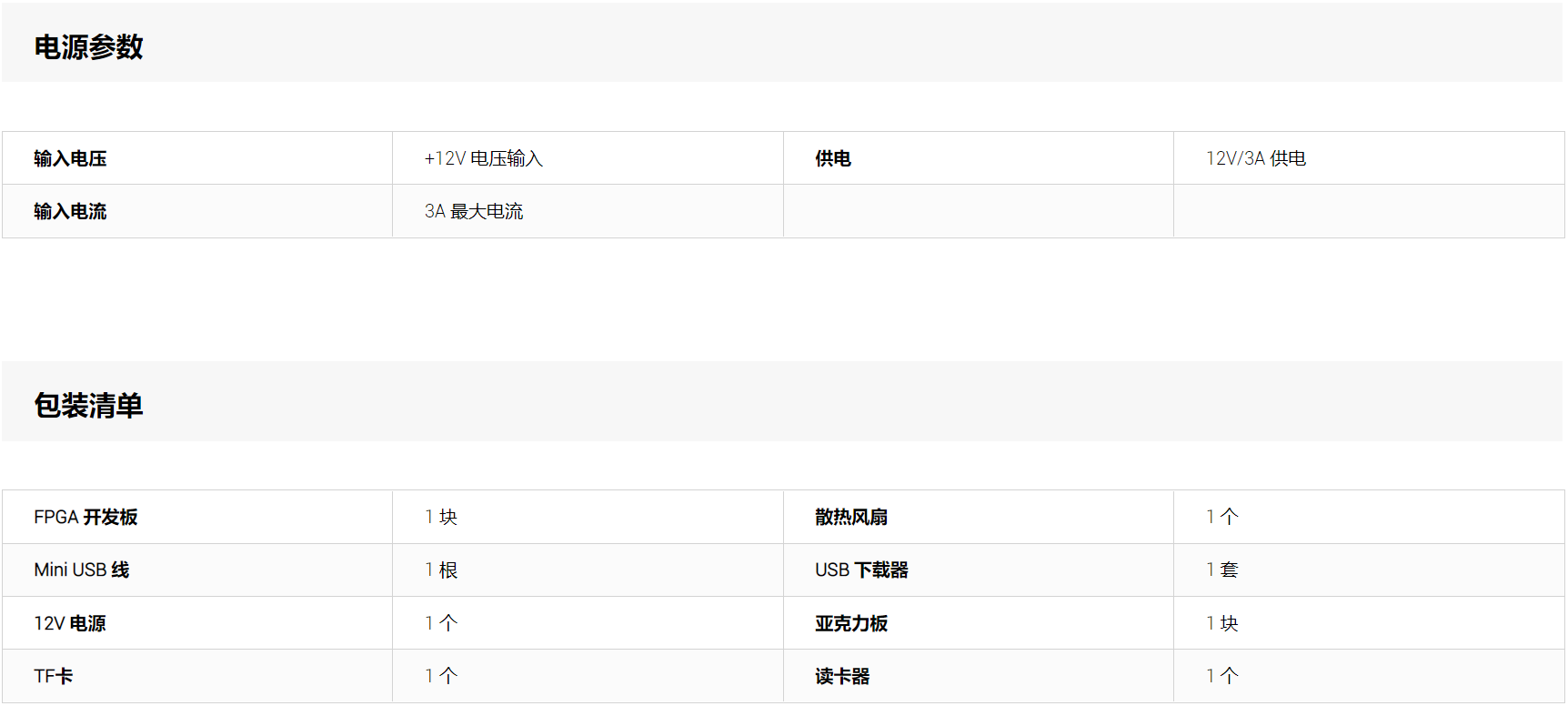The width and height of the screenshot is (1568, 706).
Task: Select the USB 下载器 label
Action: (x=860, y=570)
